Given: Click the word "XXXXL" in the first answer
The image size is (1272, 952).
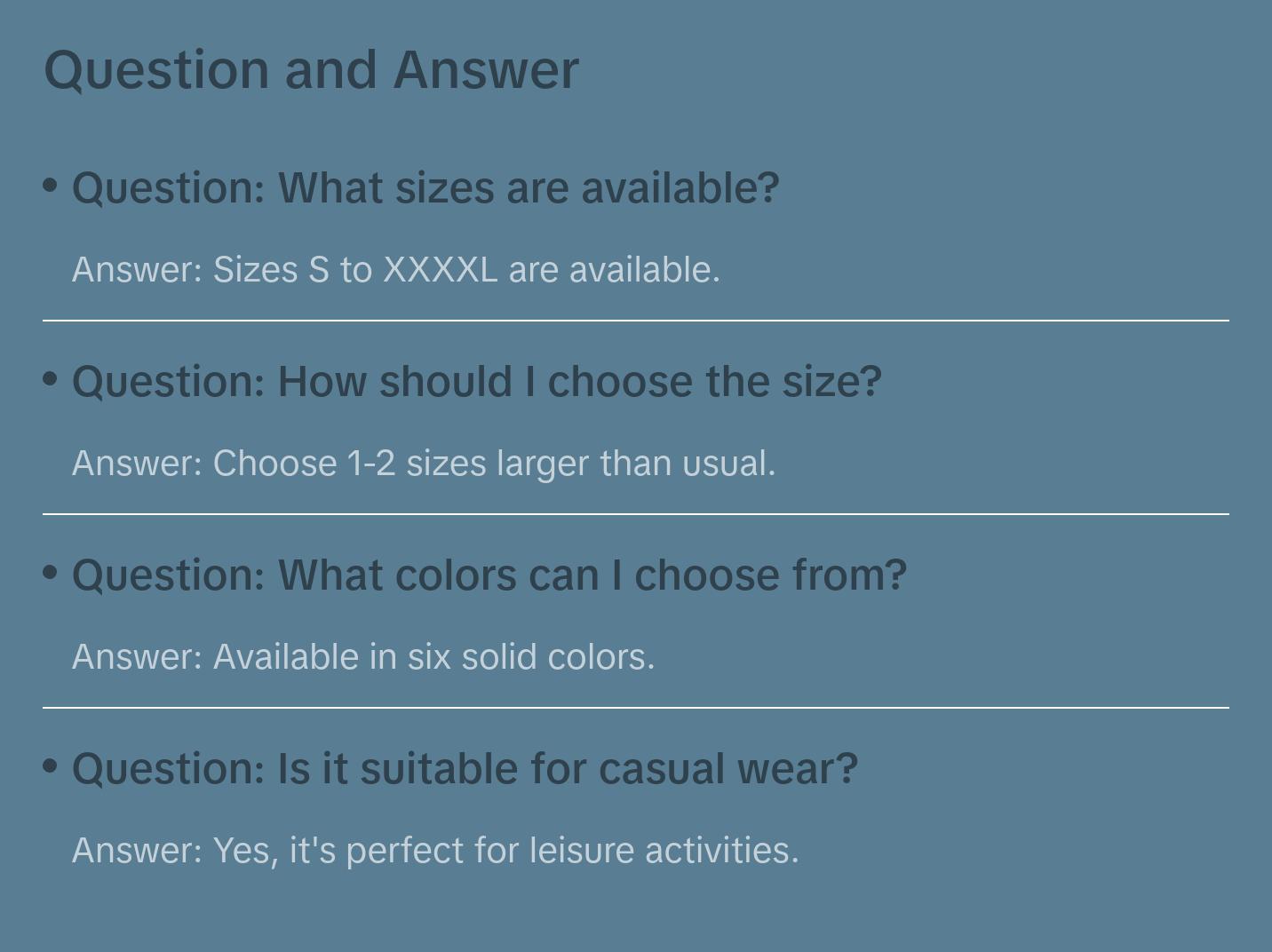Looking at the screenshot, I should 440,270.
